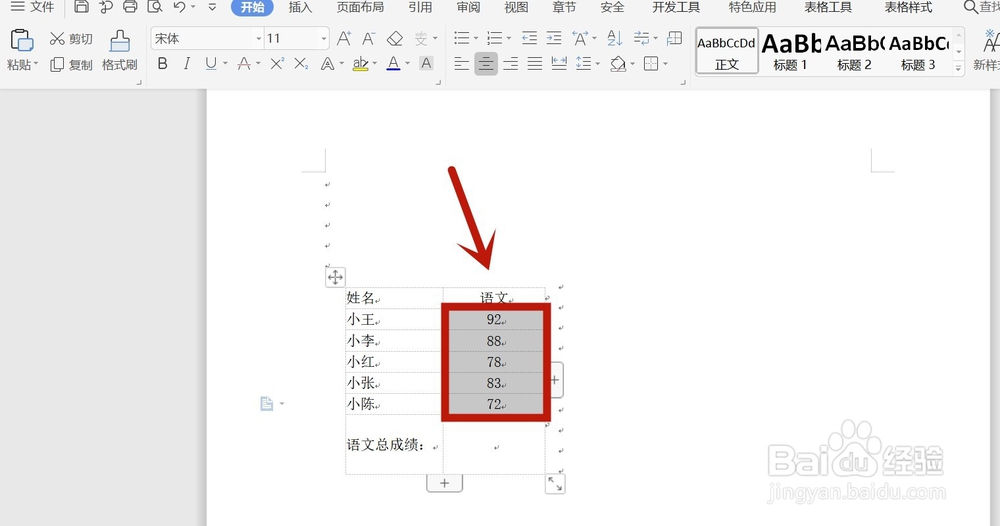Toggle Underline formatting
This screenshot has width=1000, height=526.
[x=210, y=63]
